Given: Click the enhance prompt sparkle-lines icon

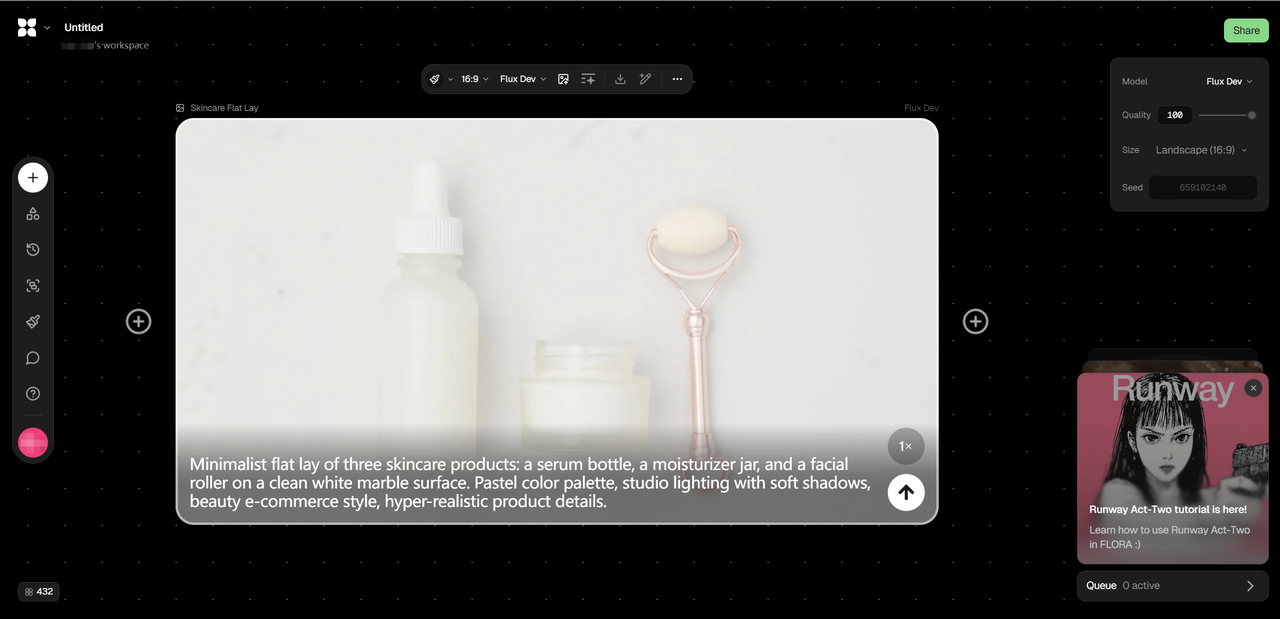Looking at the screenshot, I should 588,79.
